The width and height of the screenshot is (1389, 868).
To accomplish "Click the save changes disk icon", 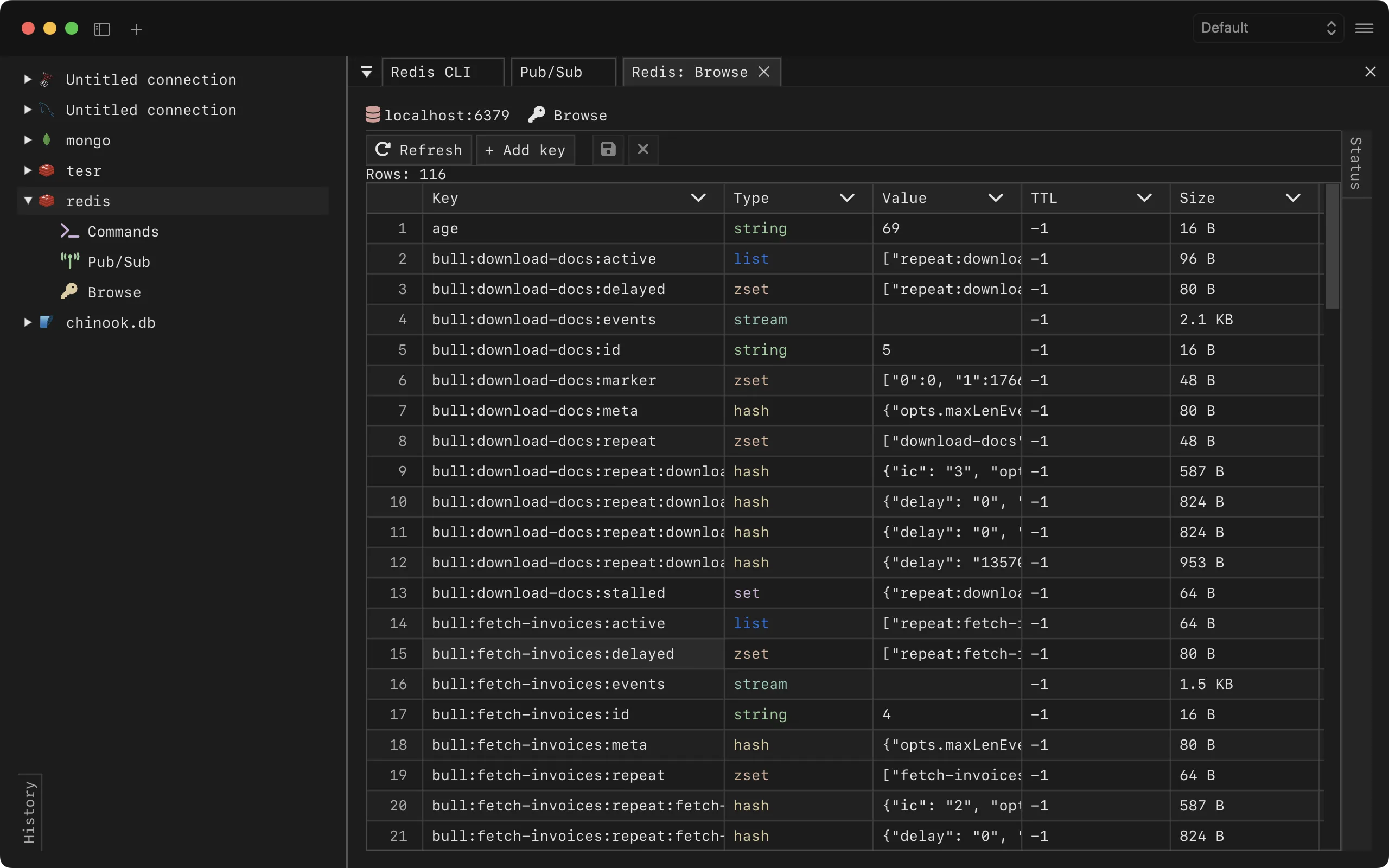I will 608,149.
